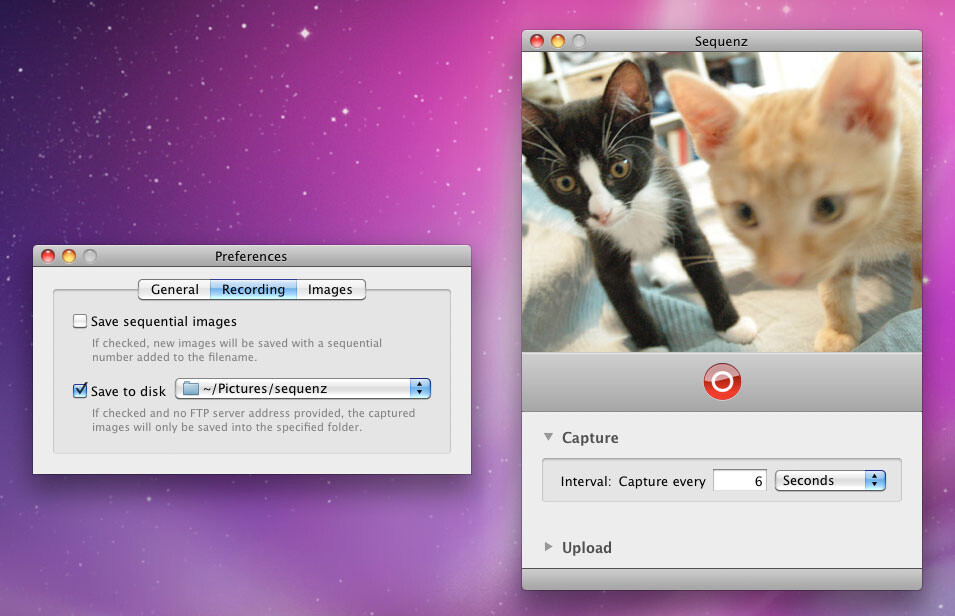
Task: Enable Save sequential images checkbox
Action: [x=80, y=322]
